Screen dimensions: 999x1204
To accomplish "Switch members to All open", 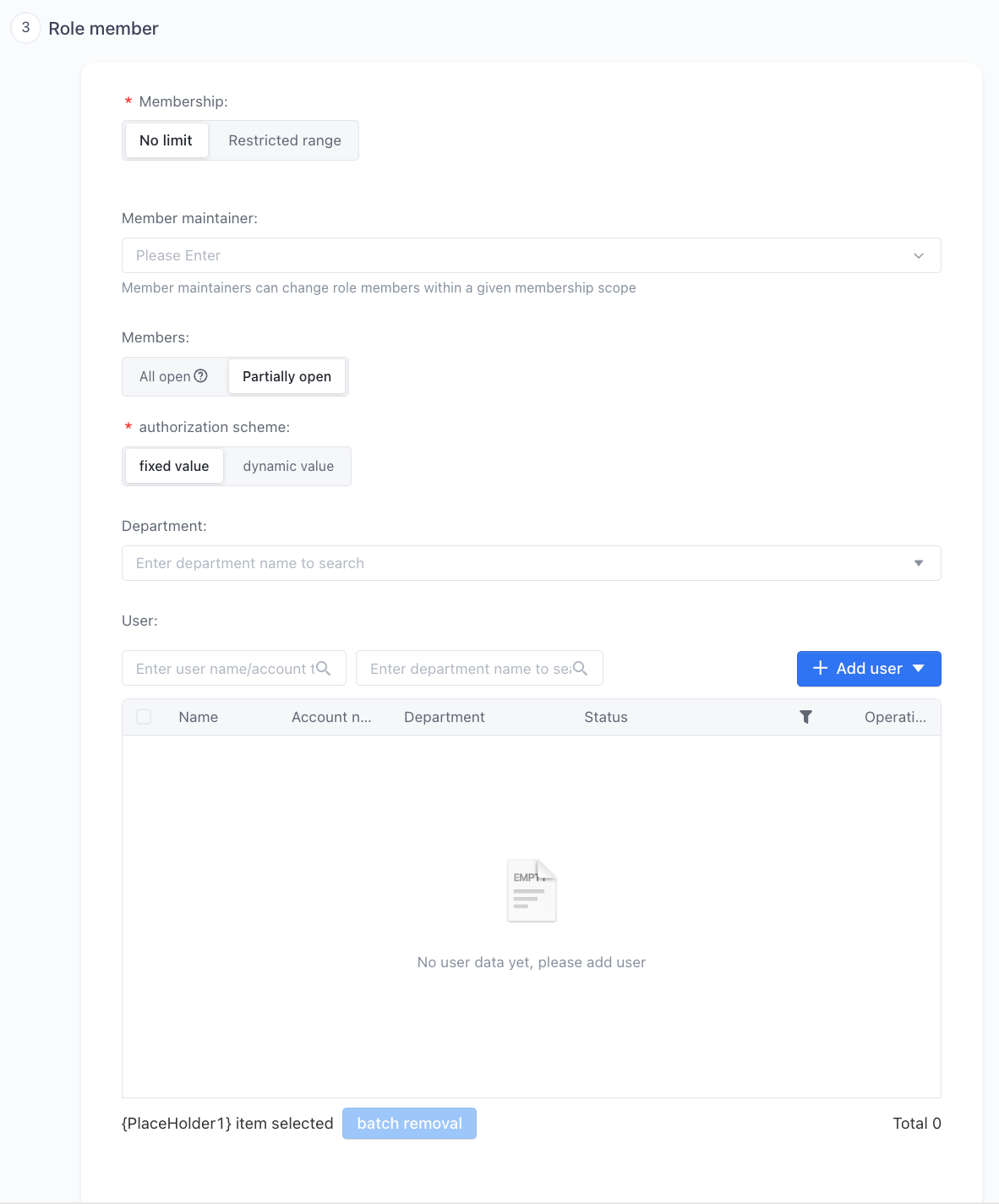I will [x=173, y=376].
